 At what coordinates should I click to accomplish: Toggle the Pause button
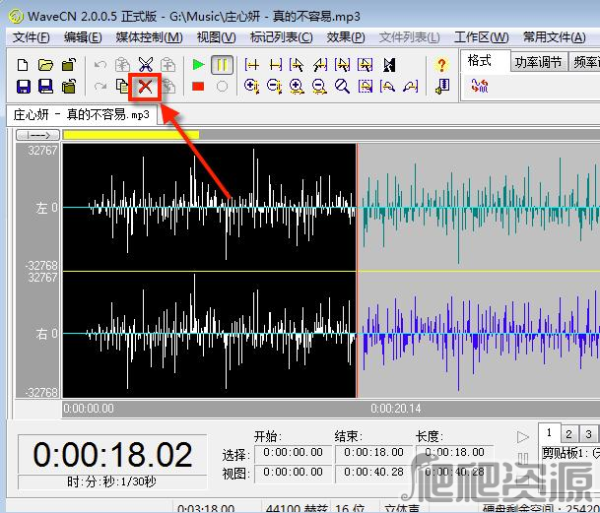pos(222,65)
